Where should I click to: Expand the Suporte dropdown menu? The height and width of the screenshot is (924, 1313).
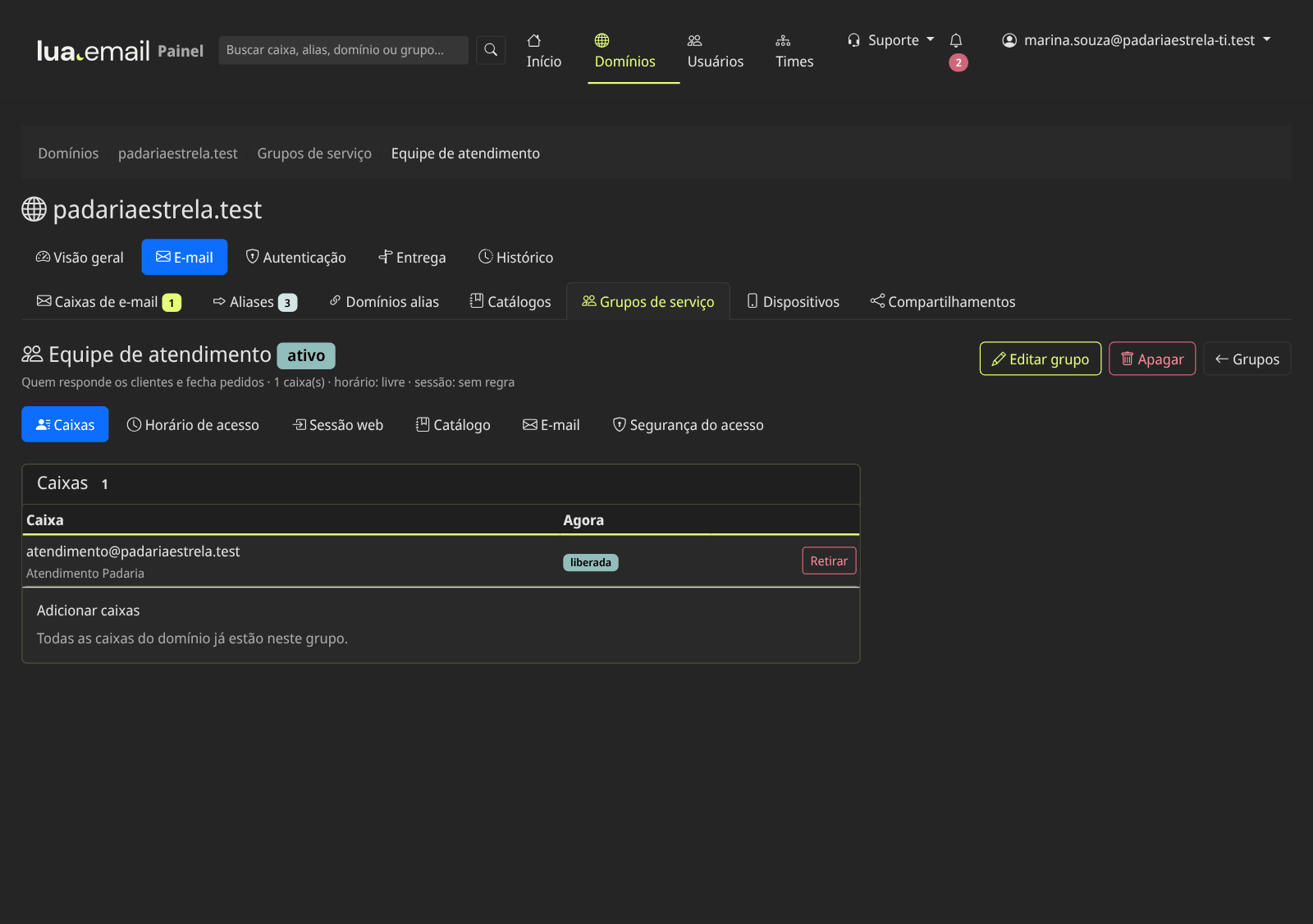891,40
